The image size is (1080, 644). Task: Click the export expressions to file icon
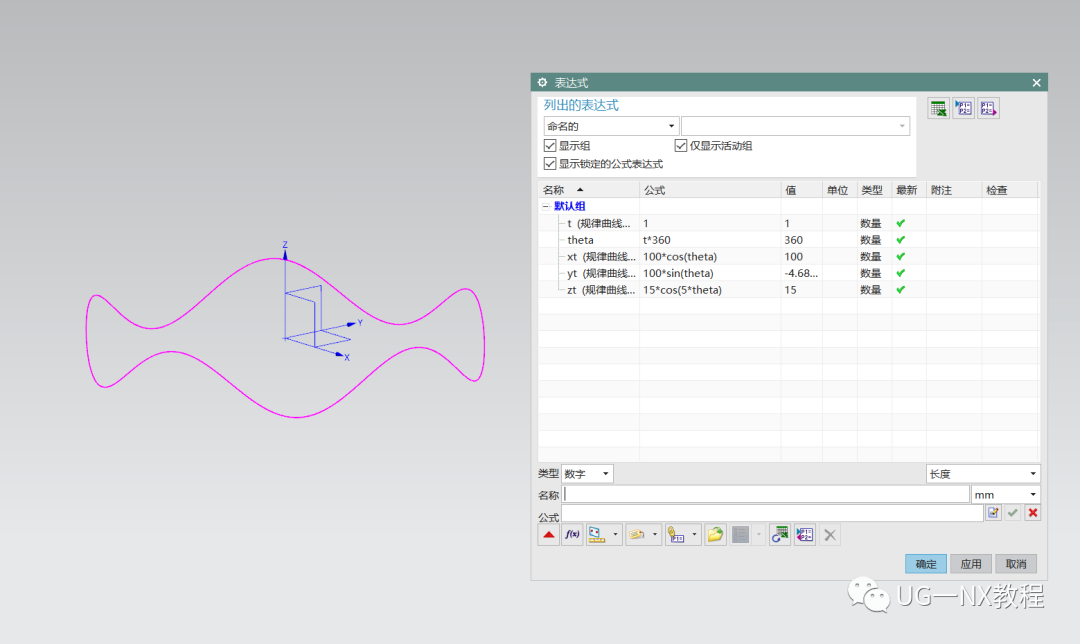coord(989,108)
